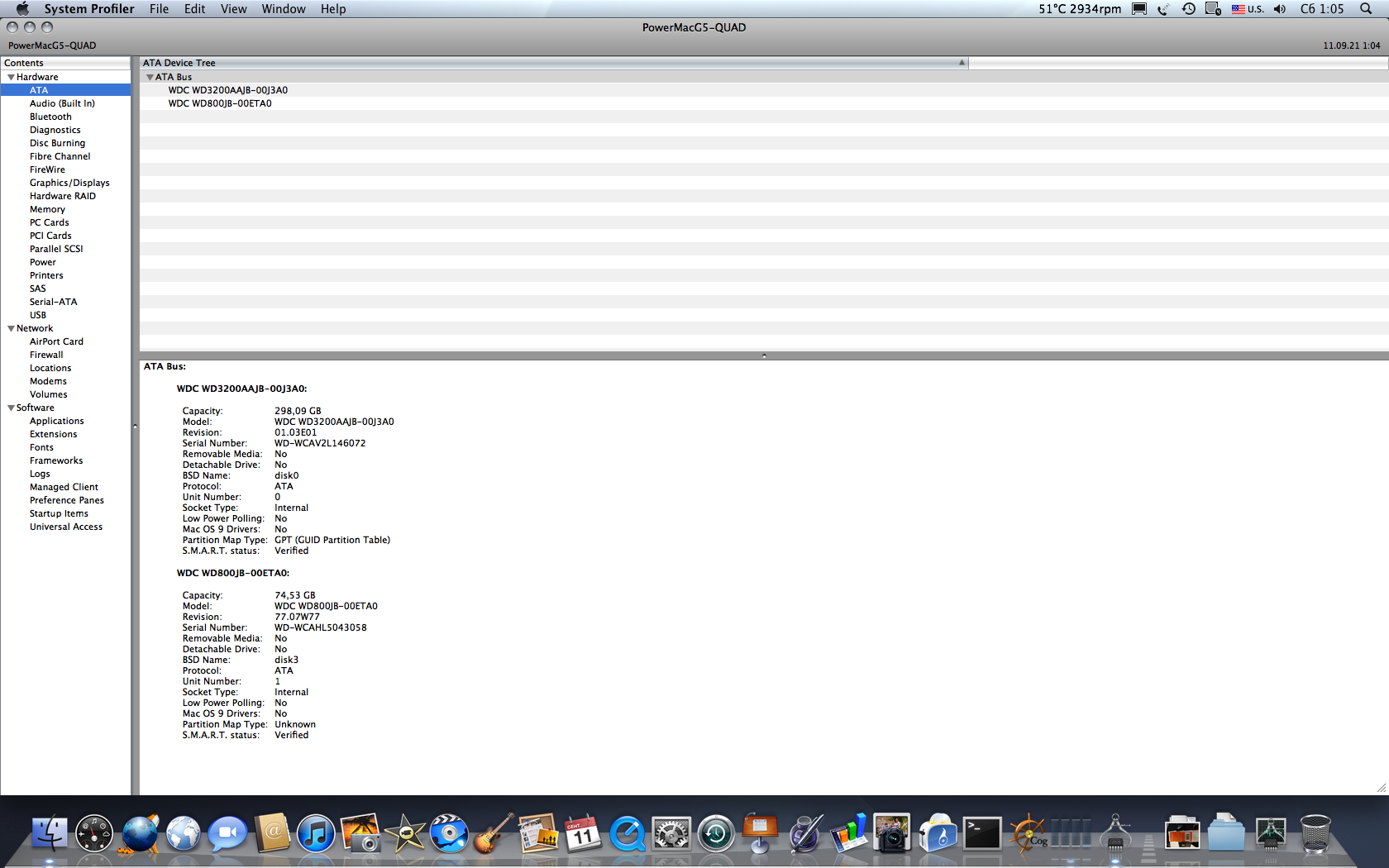
Task: Open the System Profiler application menu
Action: [x=89, y=9]
